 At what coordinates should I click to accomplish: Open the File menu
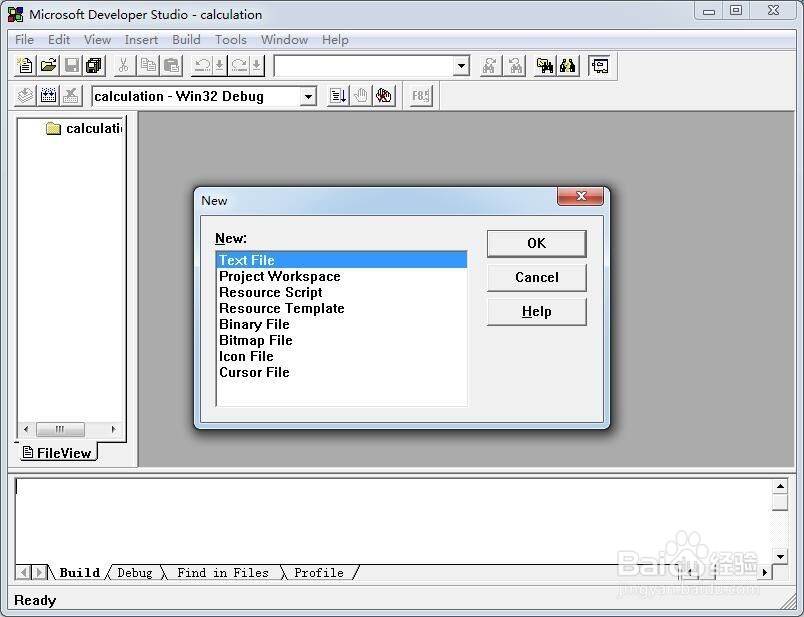point(24,39)
